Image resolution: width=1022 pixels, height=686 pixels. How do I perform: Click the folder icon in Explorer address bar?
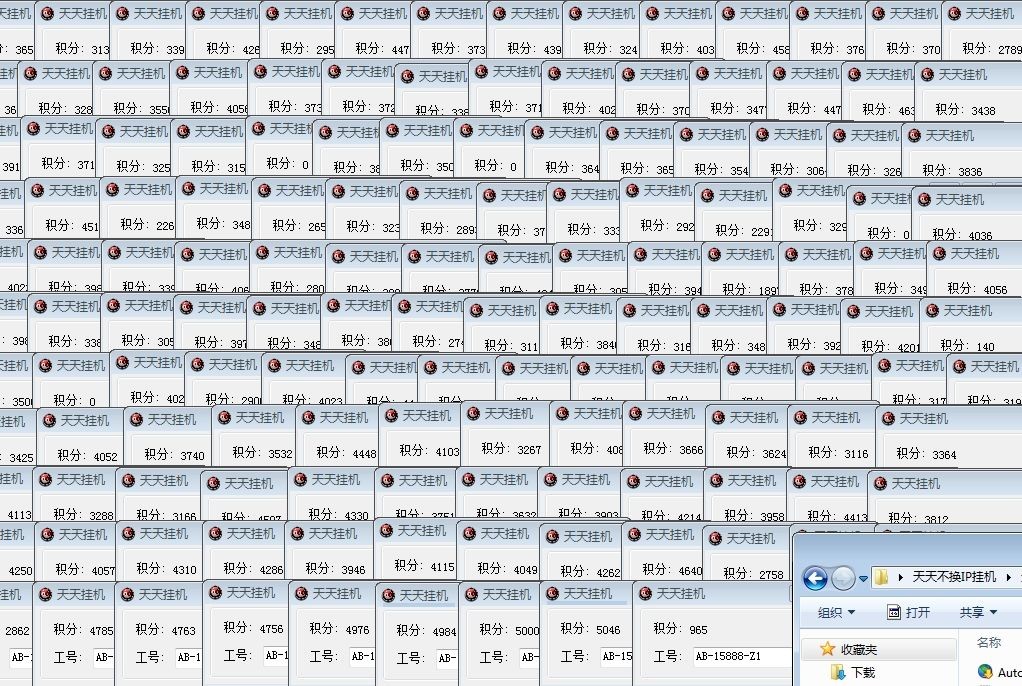[881, 577]
